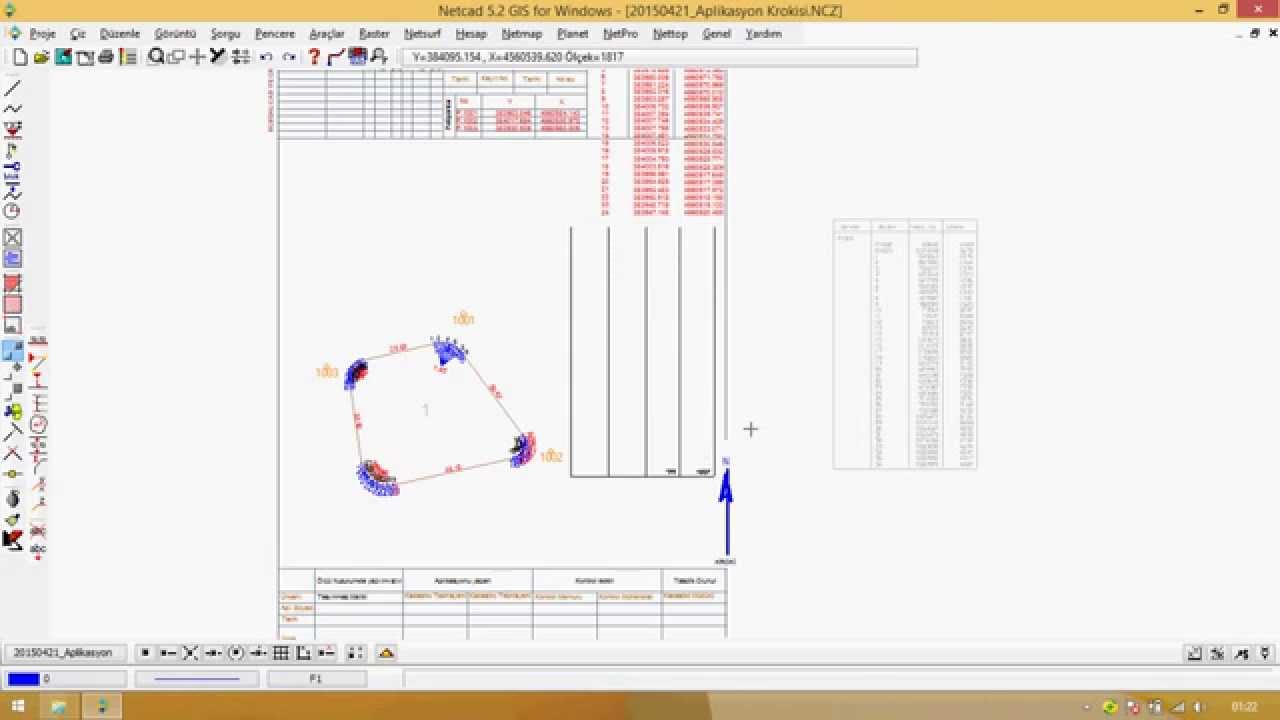Open the Araçlar menu
The width and height of the screenshot is (1280, 720).
[327, 34]
